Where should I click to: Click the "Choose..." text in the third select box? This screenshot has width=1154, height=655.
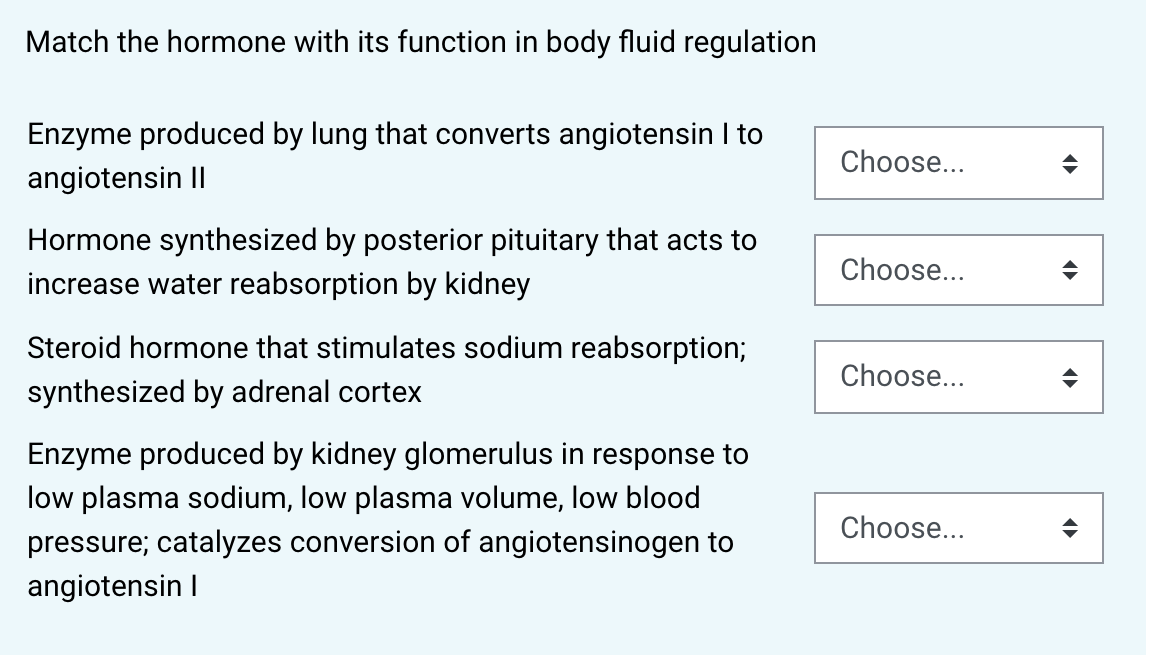click(x=902, y=376)
